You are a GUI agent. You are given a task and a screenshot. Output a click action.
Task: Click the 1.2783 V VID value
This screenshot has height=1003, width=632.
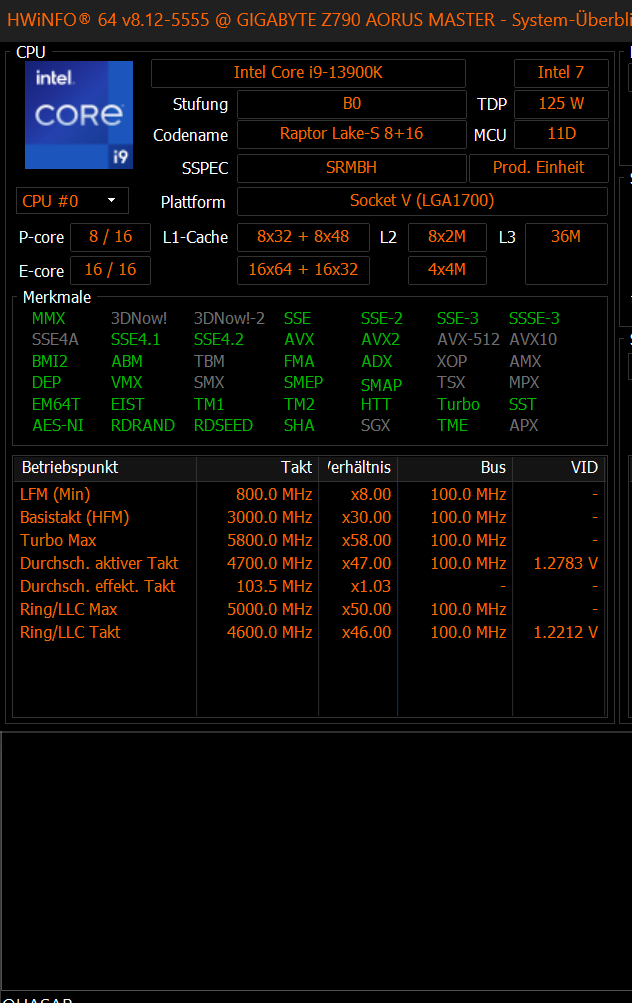(565, 564)
